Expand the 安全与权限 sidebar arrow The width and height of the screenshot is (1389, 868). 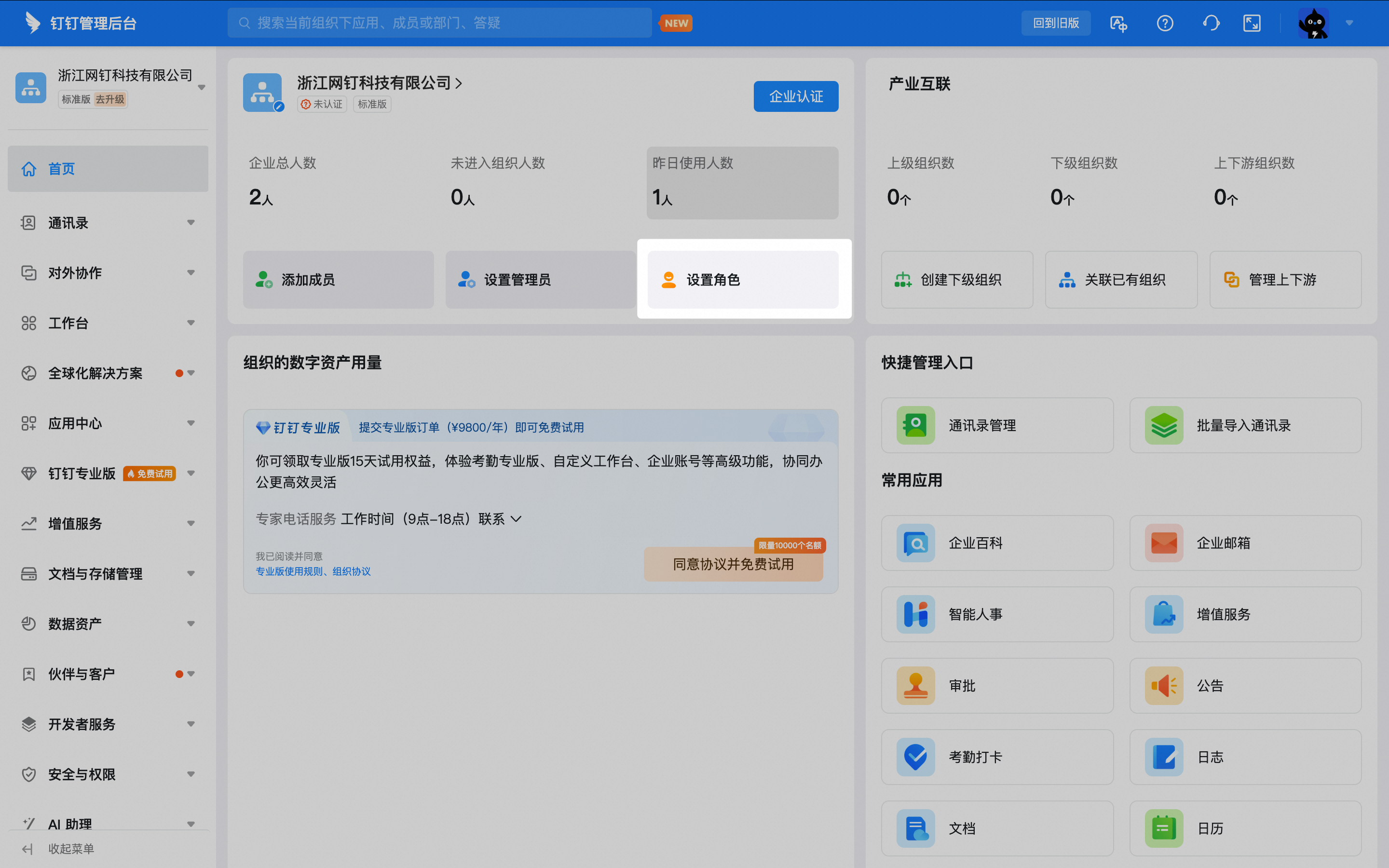[x=191, y=774]
